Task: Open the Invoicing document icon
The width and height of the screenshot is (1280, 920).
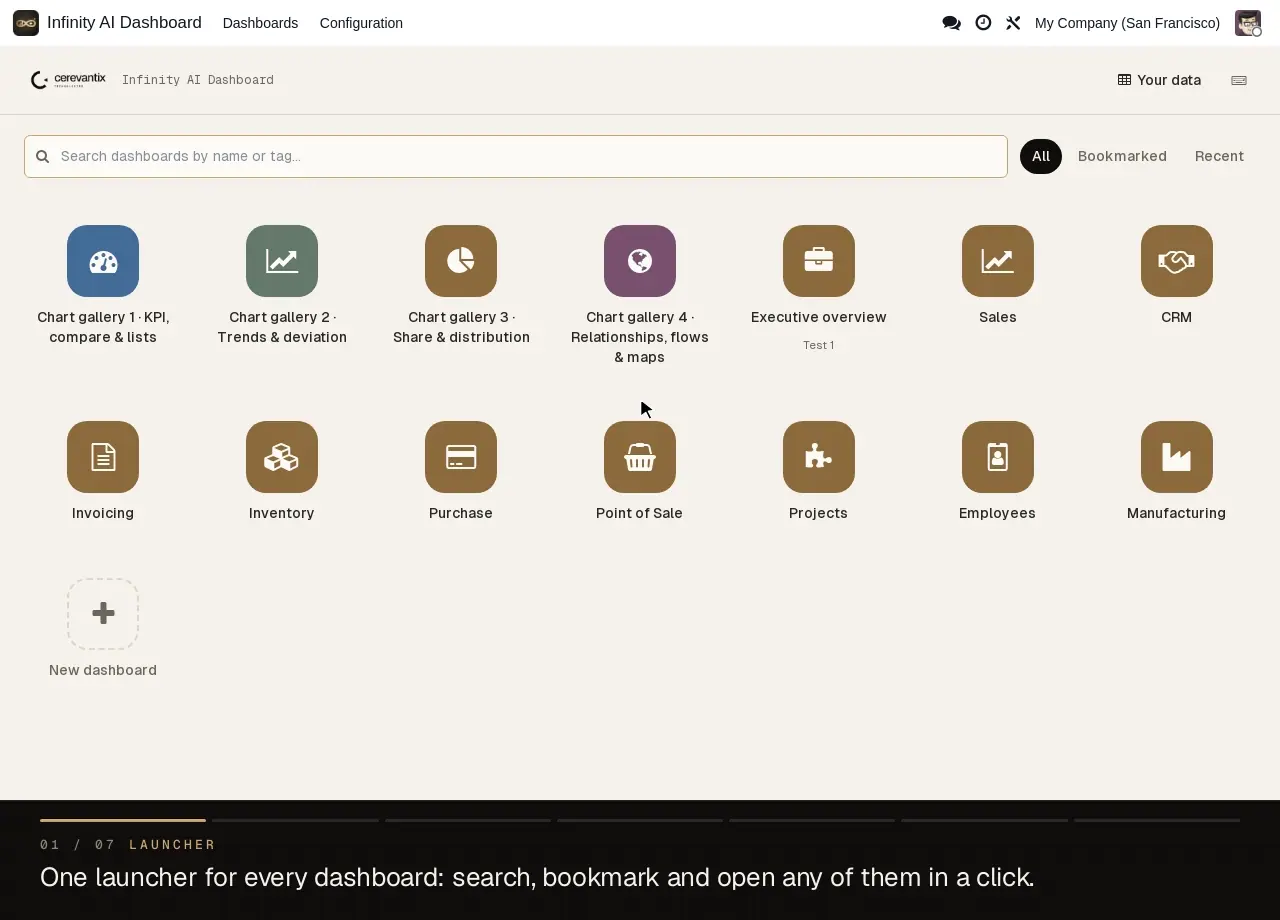Action: coord(103,457)
